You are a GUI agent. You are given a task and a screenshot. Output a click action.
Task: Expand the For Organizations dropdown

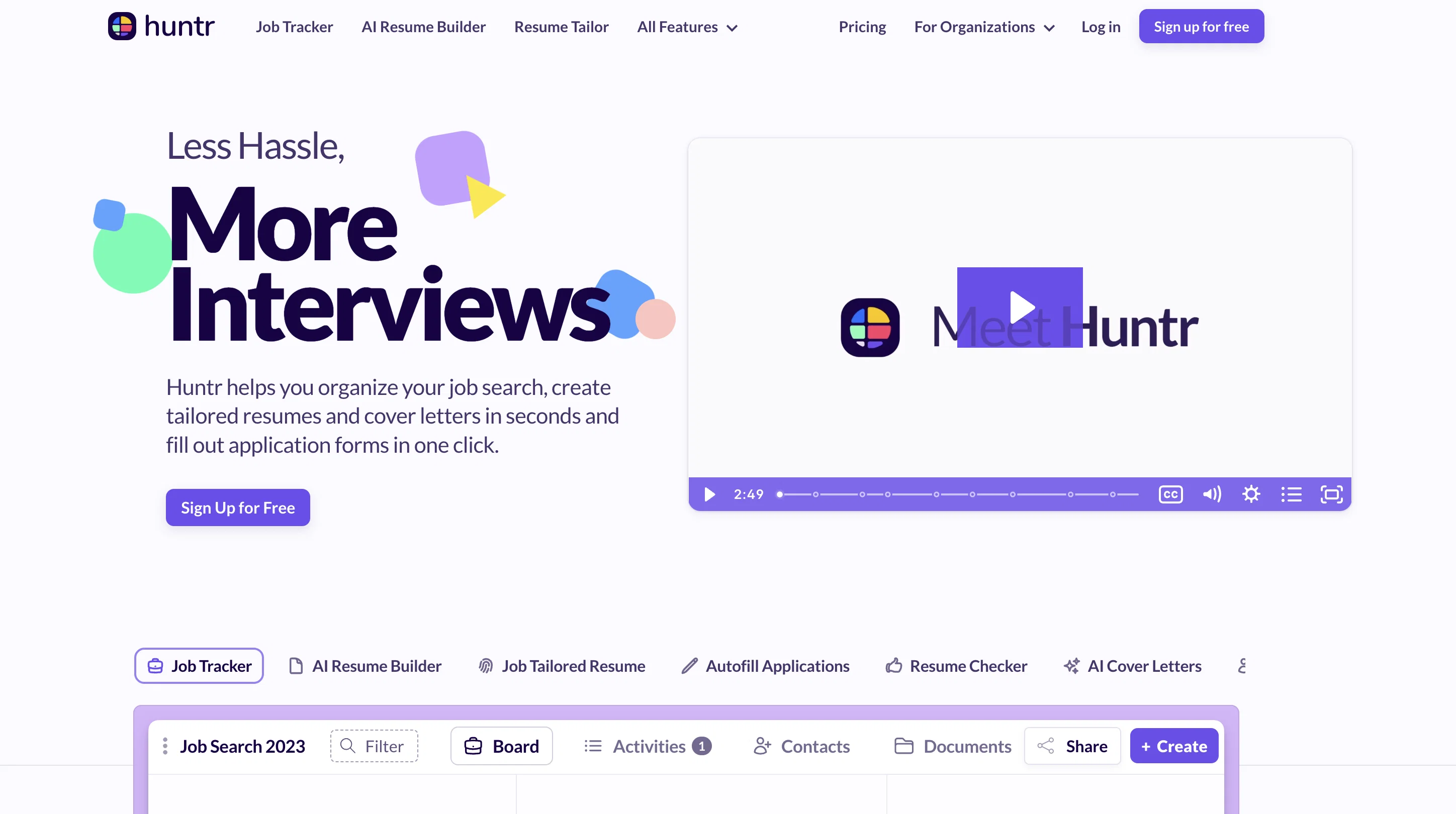click(x=984, y=27)
